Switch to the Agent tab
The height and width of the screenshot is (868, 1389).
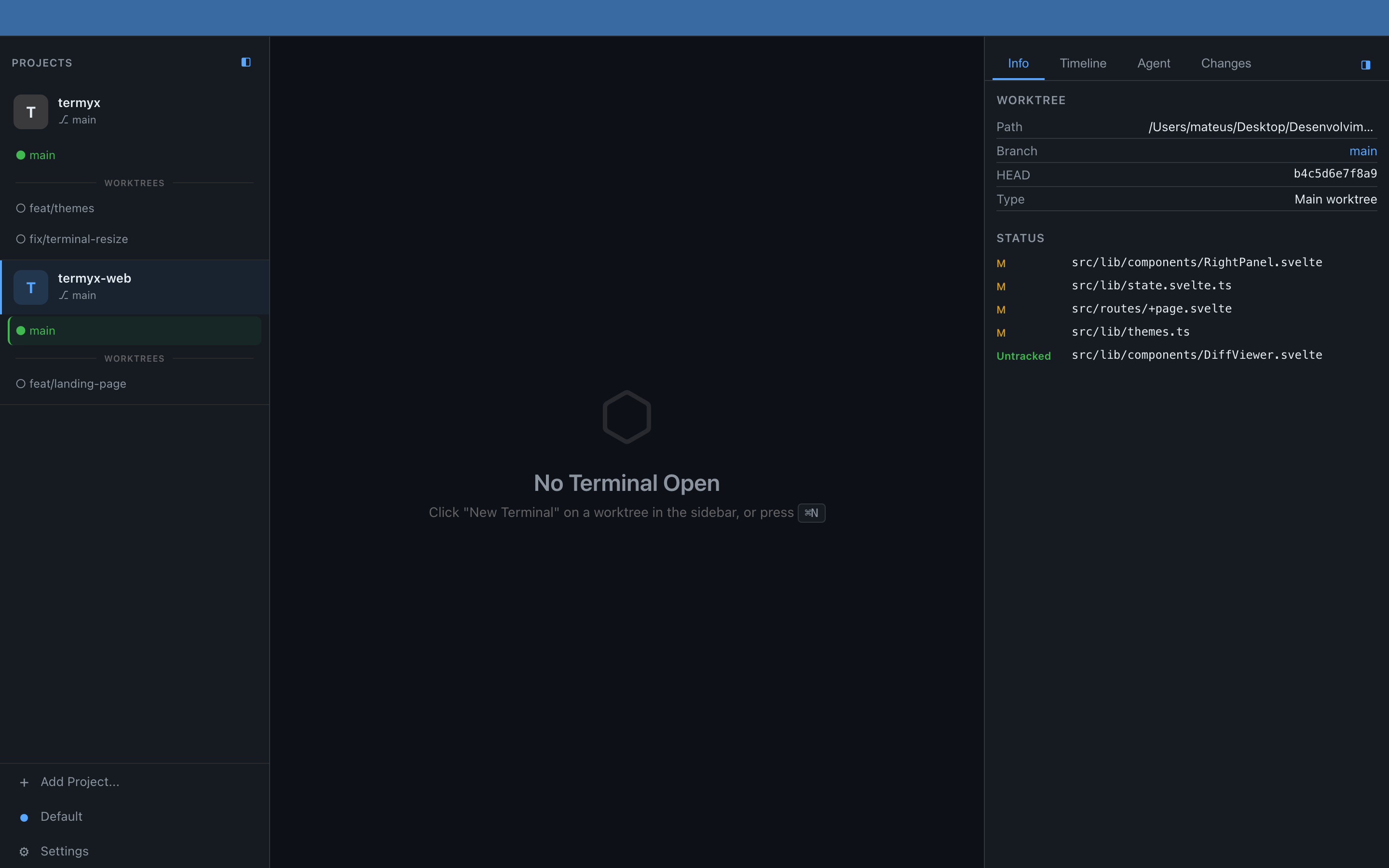[1153, 63]
